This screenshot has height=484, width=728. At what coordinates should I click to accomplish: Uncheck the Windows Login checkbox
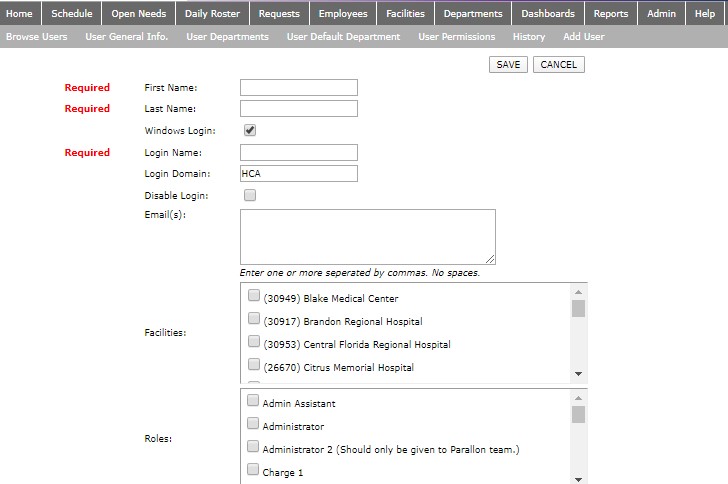[250, 130]
